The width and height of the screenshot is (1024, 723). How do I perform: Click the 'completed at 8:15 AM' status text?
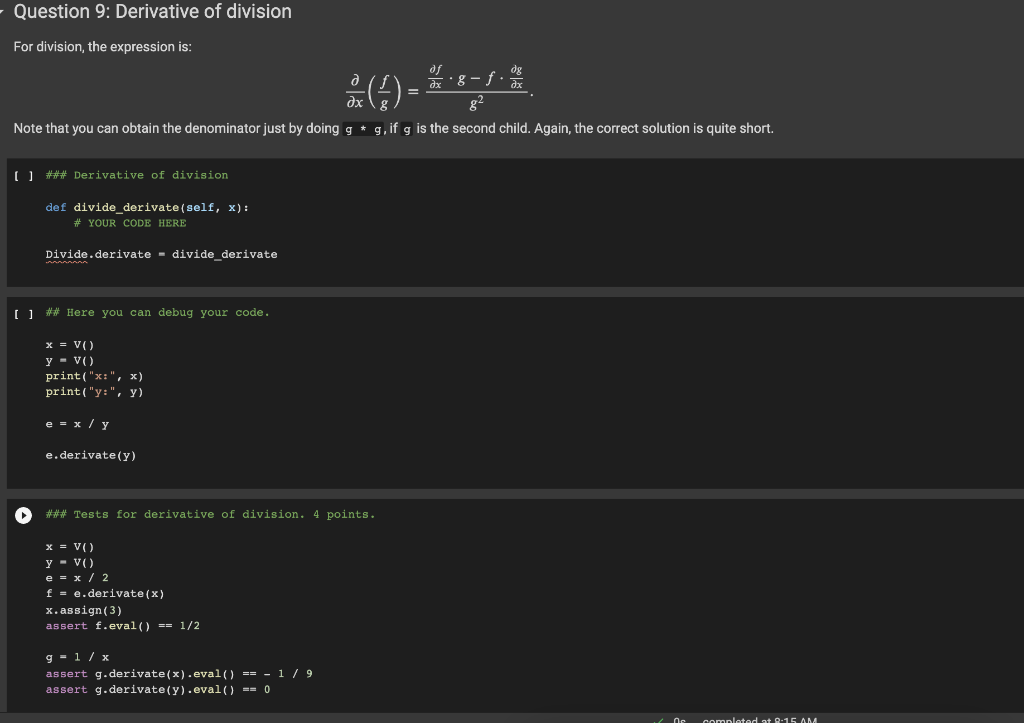tap(760, 719)
